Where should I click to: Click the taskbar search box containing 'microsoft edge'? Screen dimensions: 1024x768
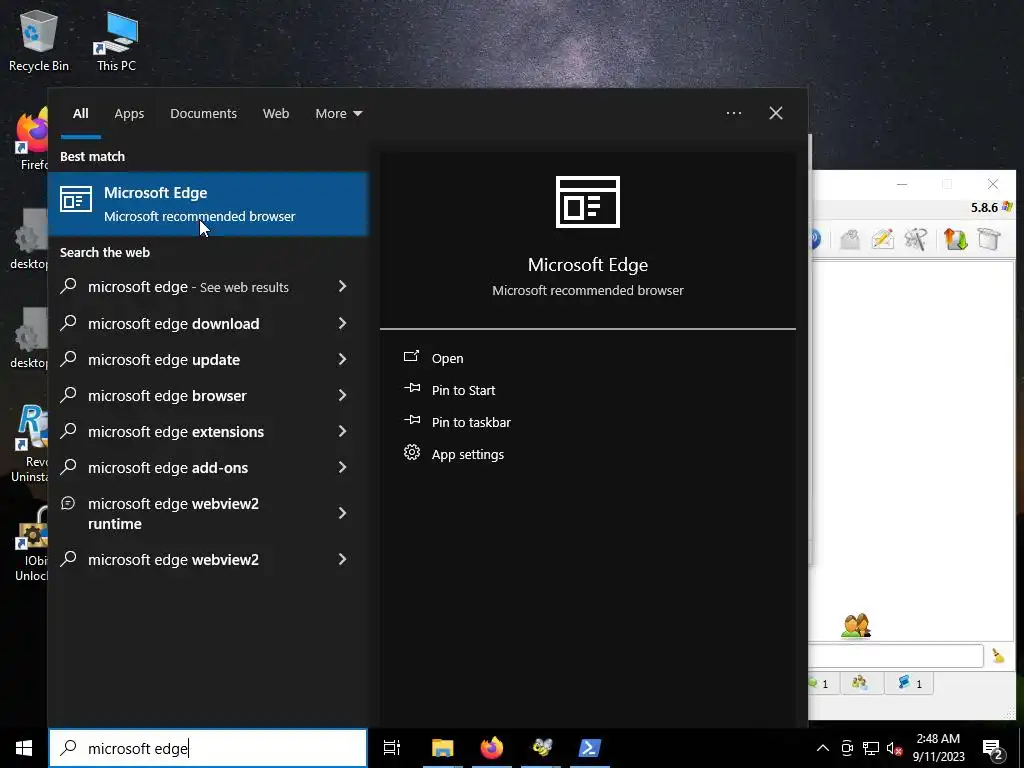208,748
